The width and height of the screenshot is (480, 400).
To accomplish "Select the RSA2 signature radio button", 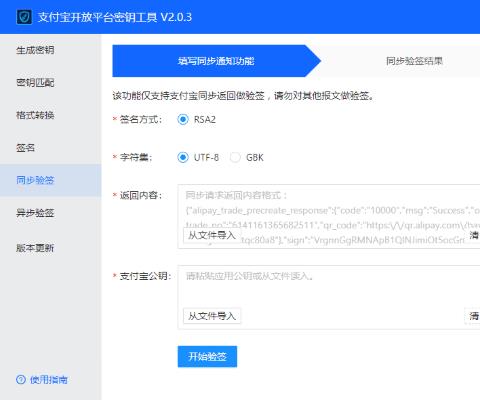I will pyautogui.click(x=183, y=119).
